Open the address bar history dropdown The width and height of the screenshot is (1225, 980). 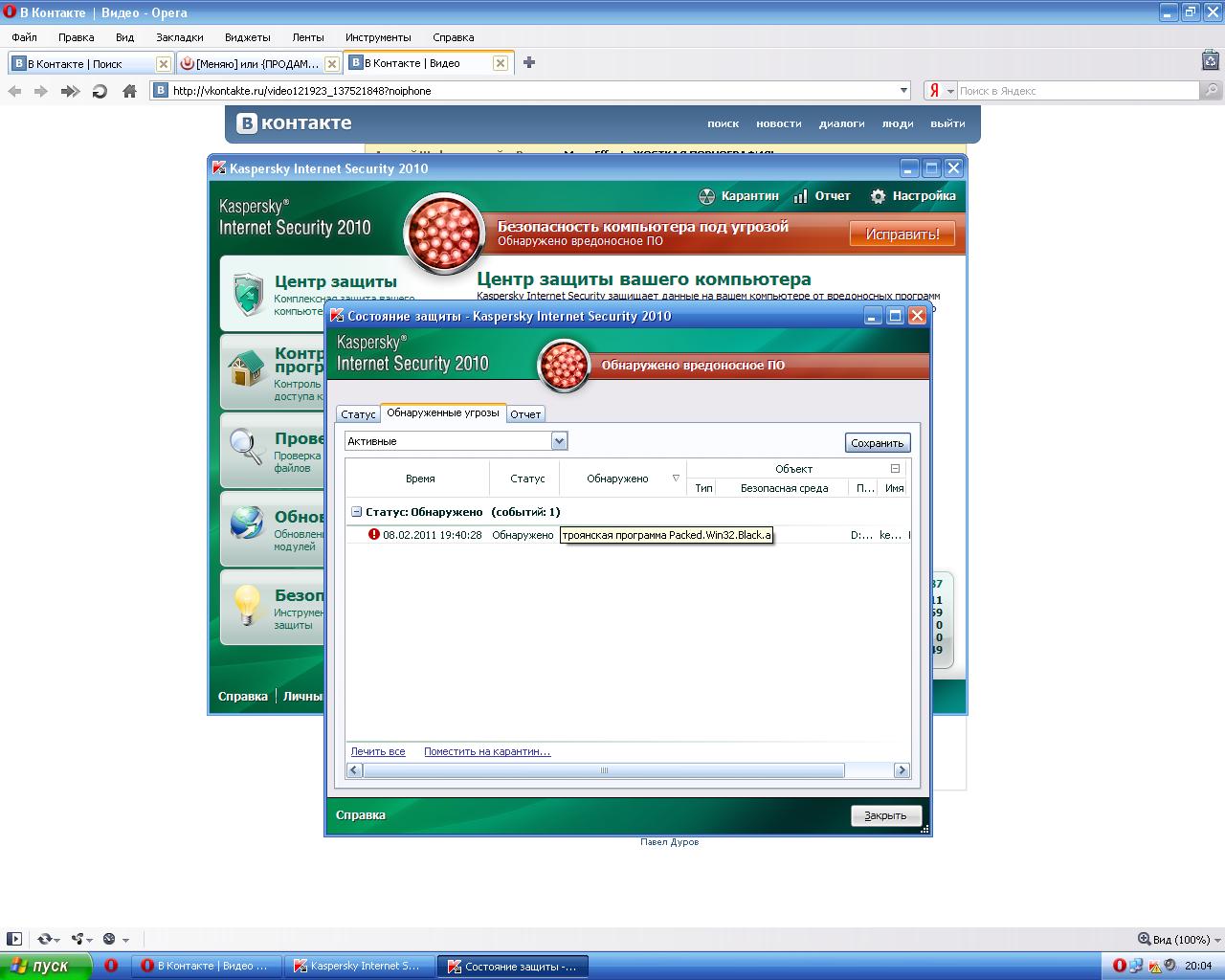coord(903,91)
